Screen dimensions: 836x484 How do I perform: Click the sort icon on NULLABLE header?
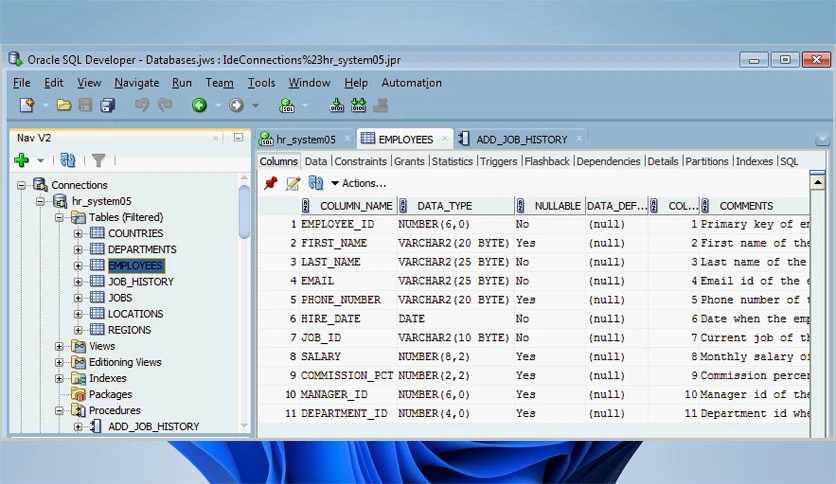point(520,205)
